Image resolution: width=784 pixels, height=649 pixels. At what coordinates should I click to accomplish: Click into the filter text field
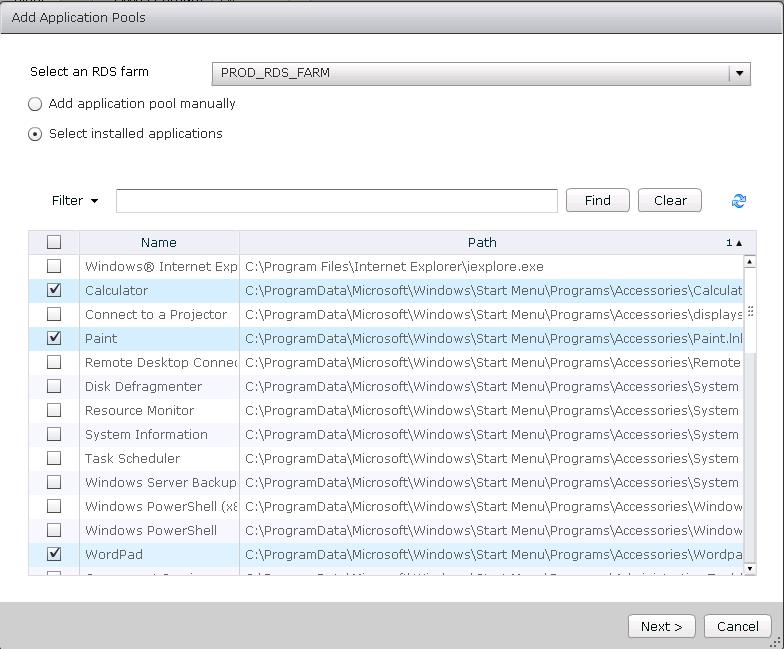point(336,201)
